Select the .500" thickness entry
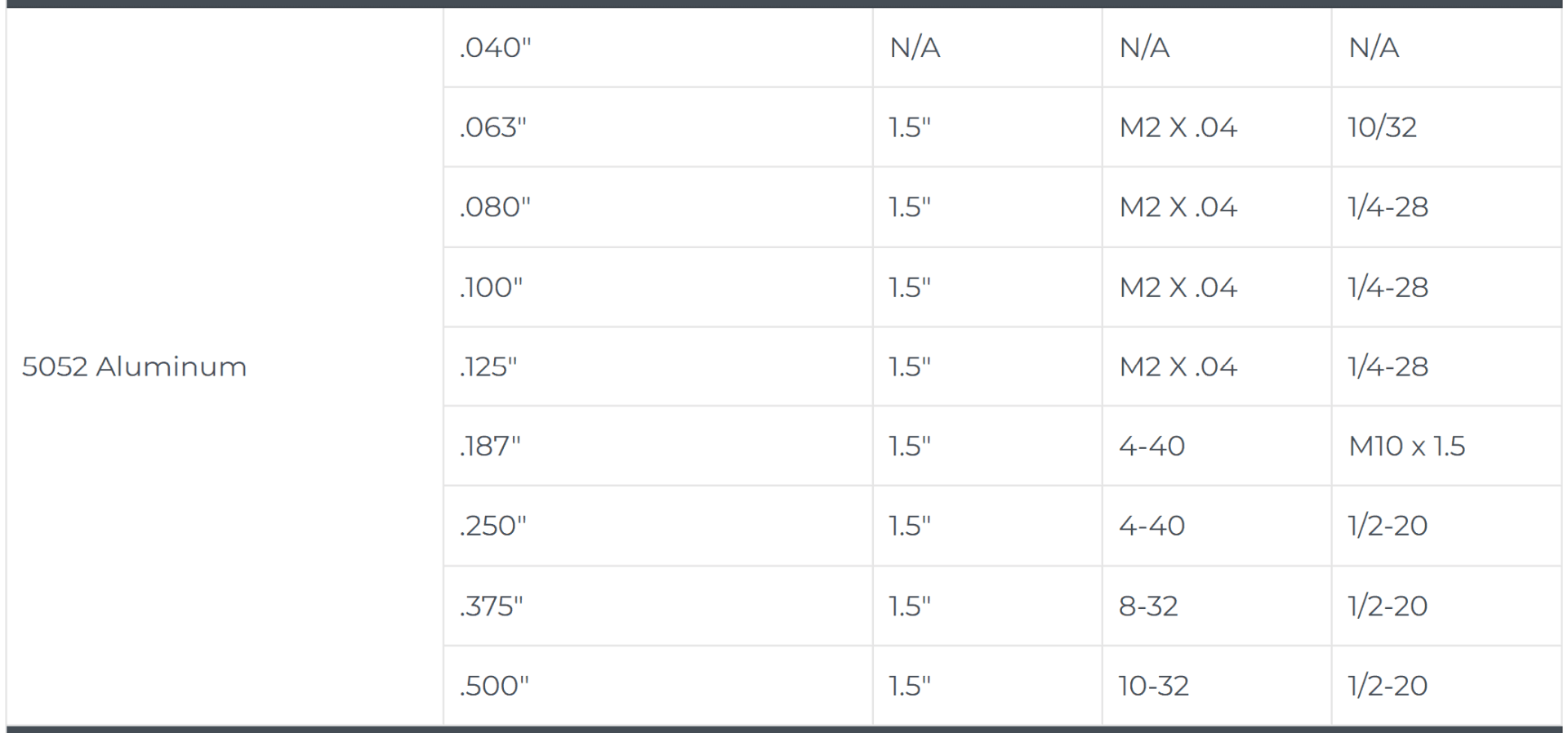 (658, 686)
